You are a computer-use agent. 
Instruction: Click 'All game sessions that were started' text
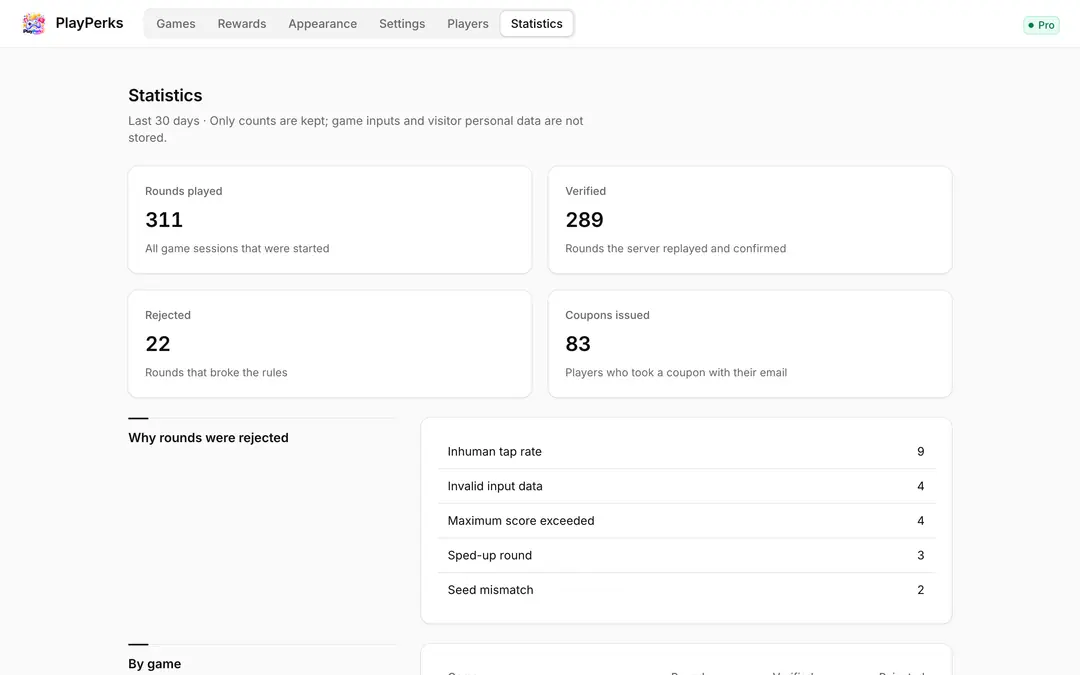(x=237, y=249)
